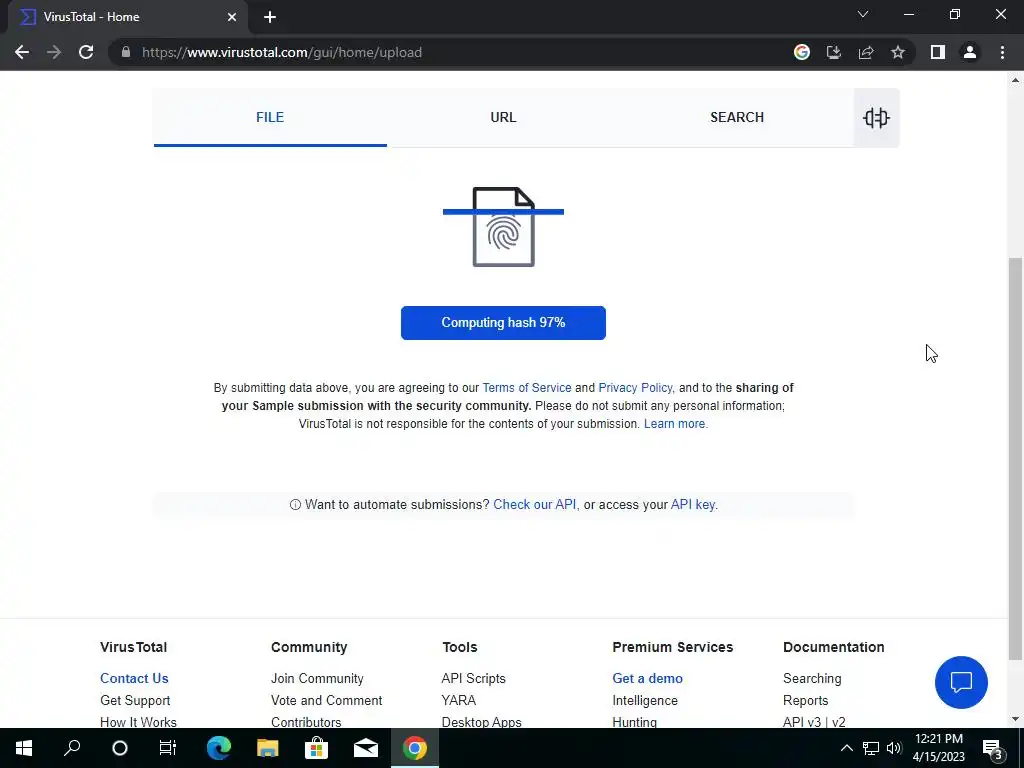Click the Google icon in address bar

(802, 52)
